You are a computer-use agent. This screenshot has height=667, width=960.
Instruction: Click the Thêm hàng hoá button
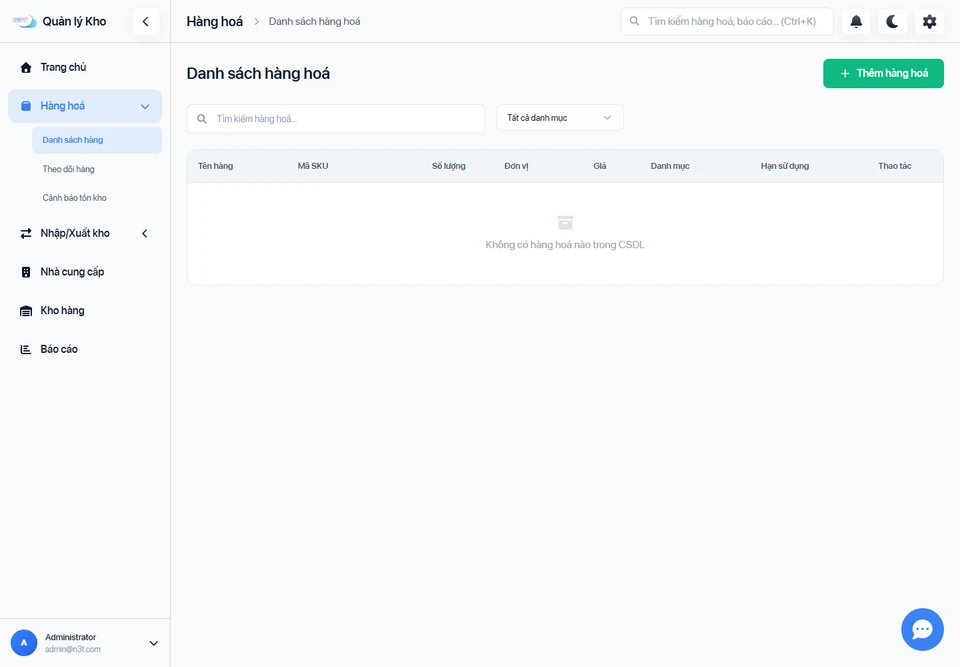(883, 73)
